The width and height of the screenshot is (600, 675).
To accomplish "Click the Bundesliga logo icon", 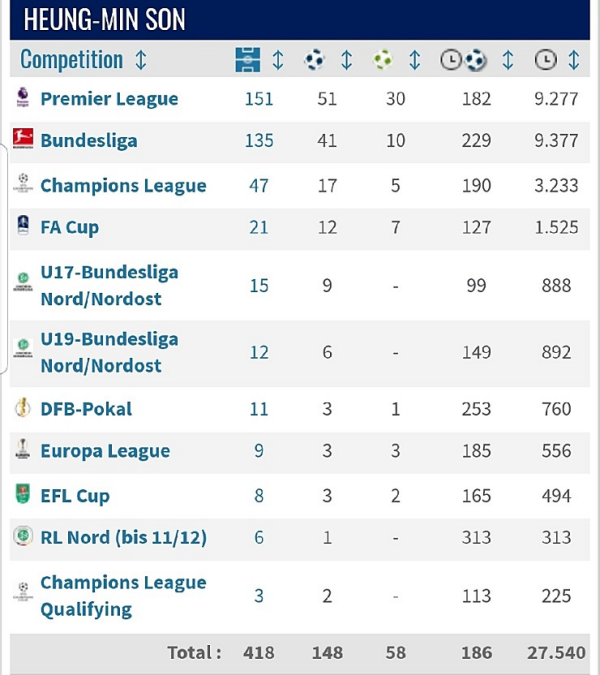I will click(x=22, y=139).
